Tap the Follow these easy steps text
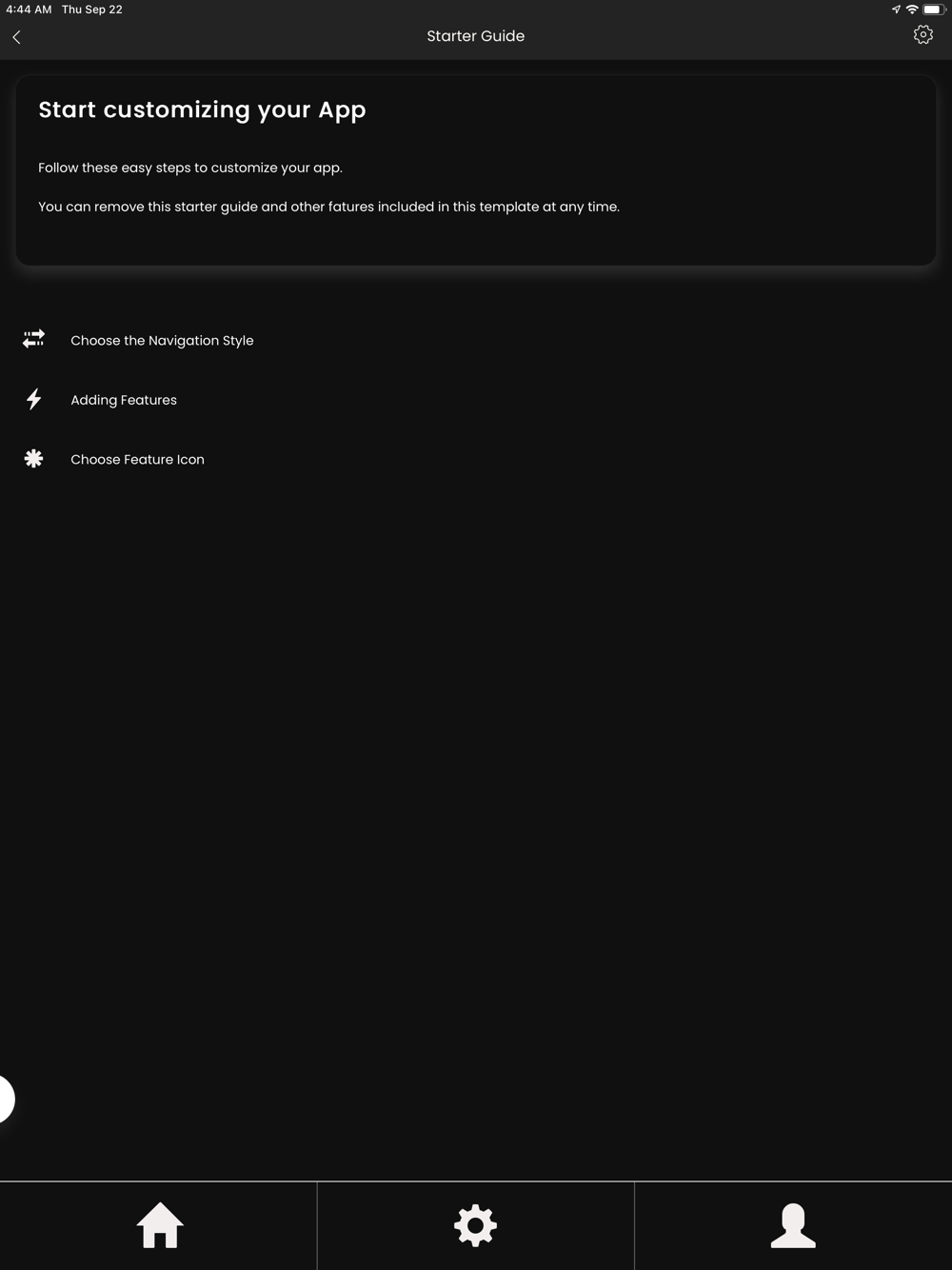952x1270 pixels. pos(190,168)
